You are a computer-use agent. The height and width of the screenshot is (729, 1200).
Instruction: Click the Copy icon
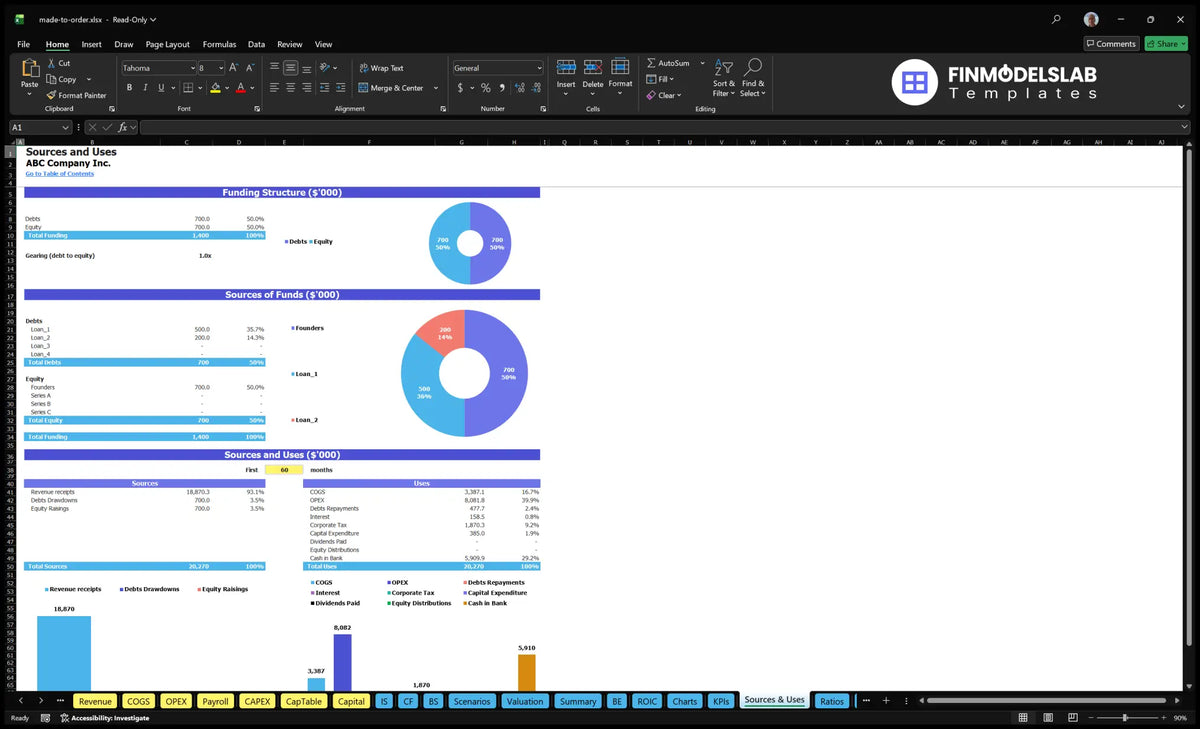pyautogui.click(x=51, y=79)
